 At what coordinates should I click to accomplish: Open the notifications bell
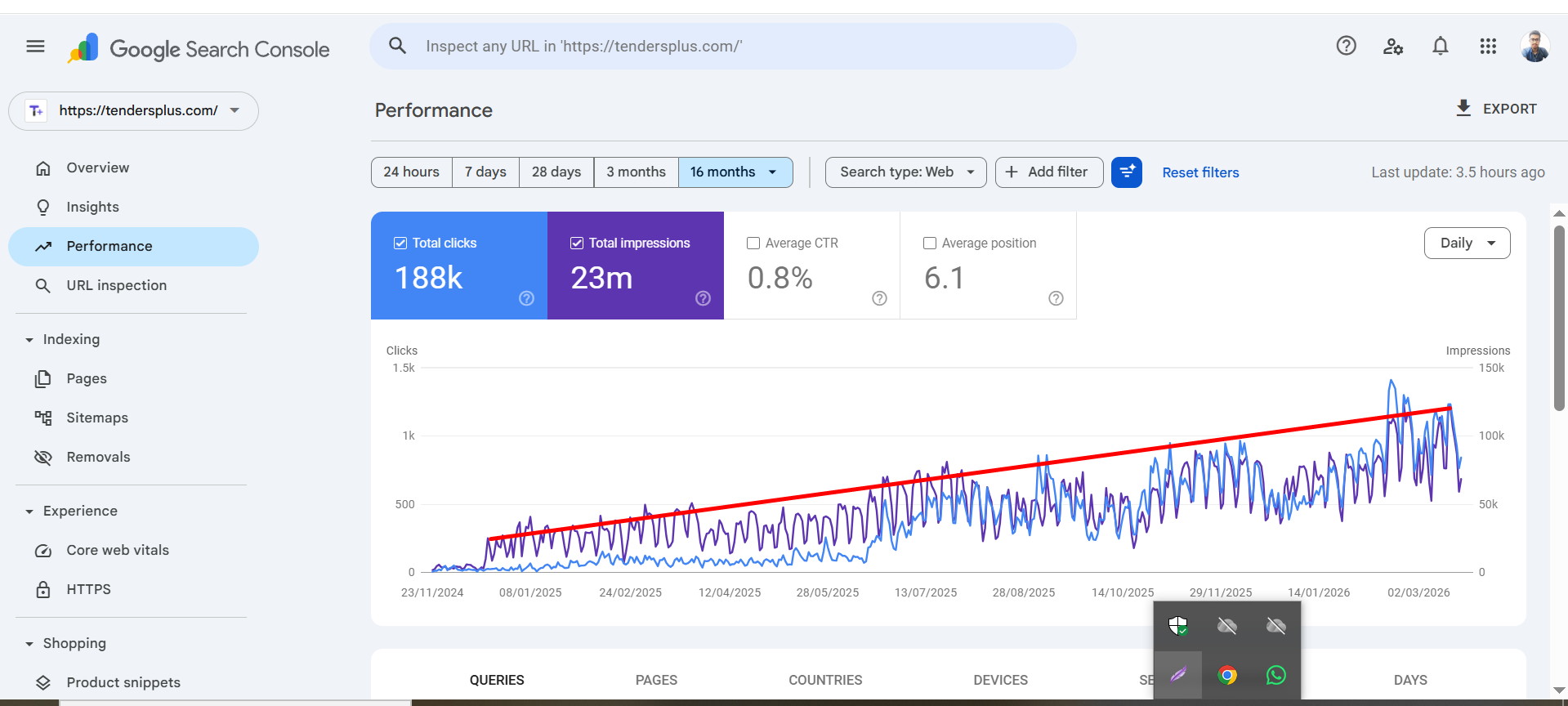[1441, 46]
